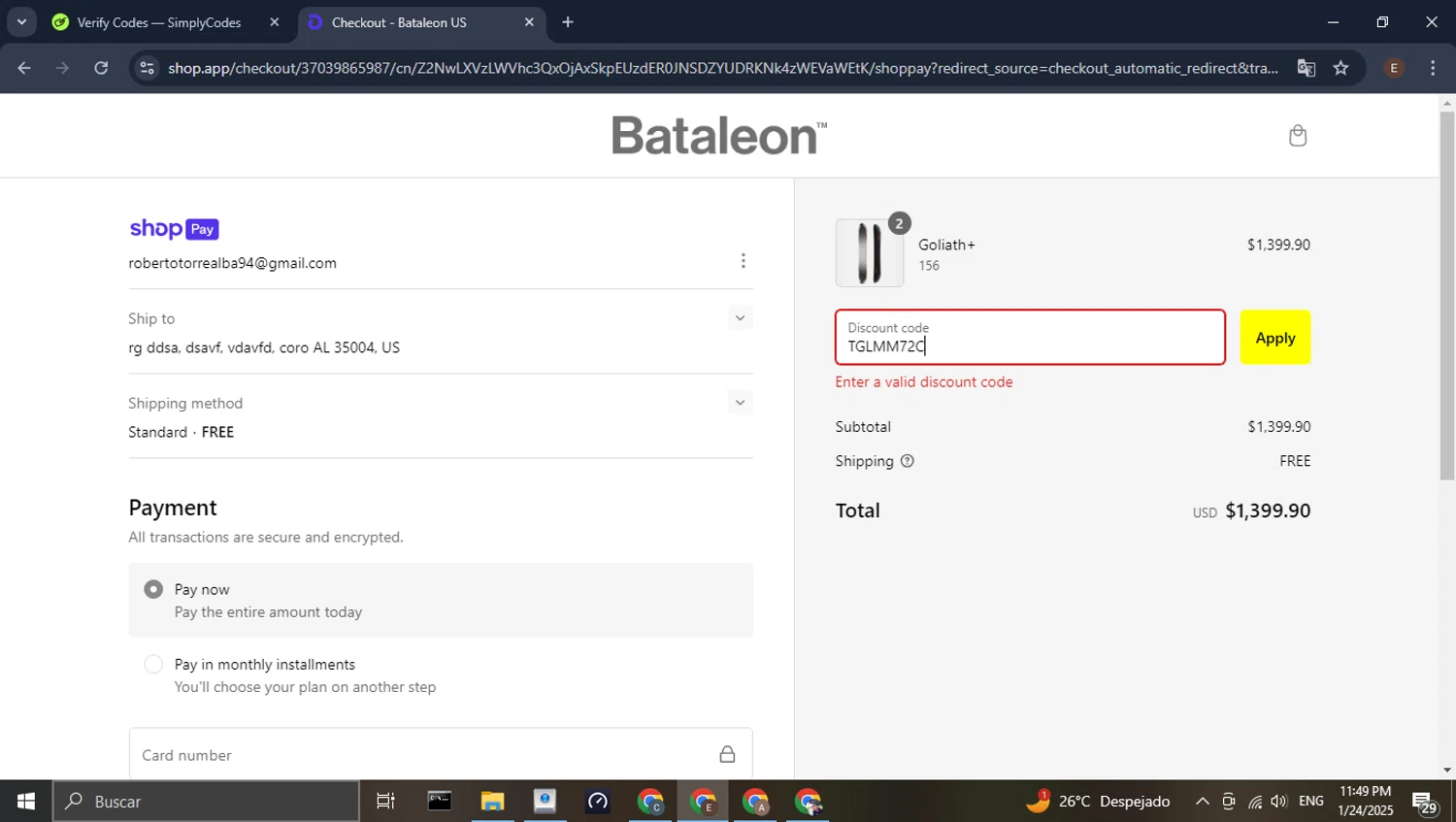This screenshot has height=822, width=1456.
Task: Open Chrome profile E avatar
Action: tap(1394, 68)
